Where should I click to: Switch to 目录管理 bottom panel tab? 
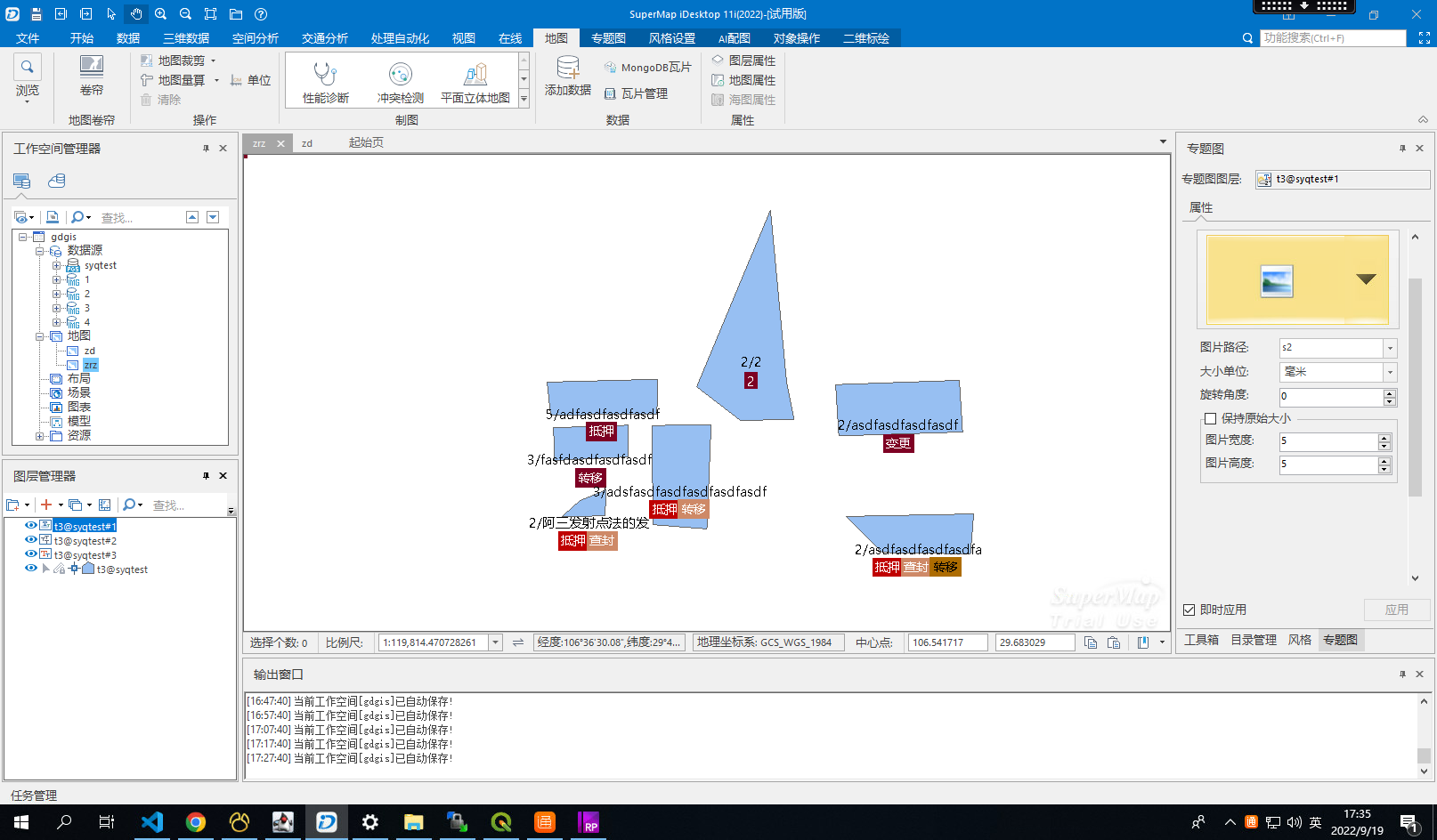pos(1254,640)
